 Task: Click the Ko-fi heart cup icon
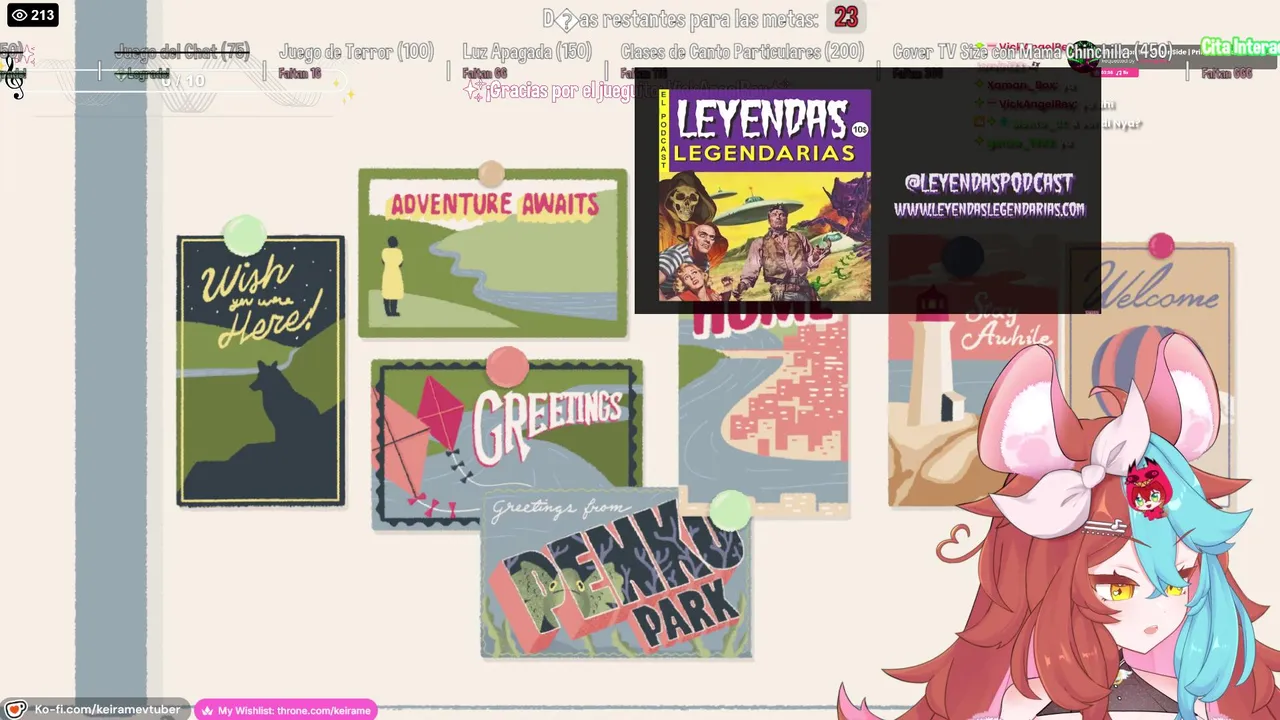point(16,710)
